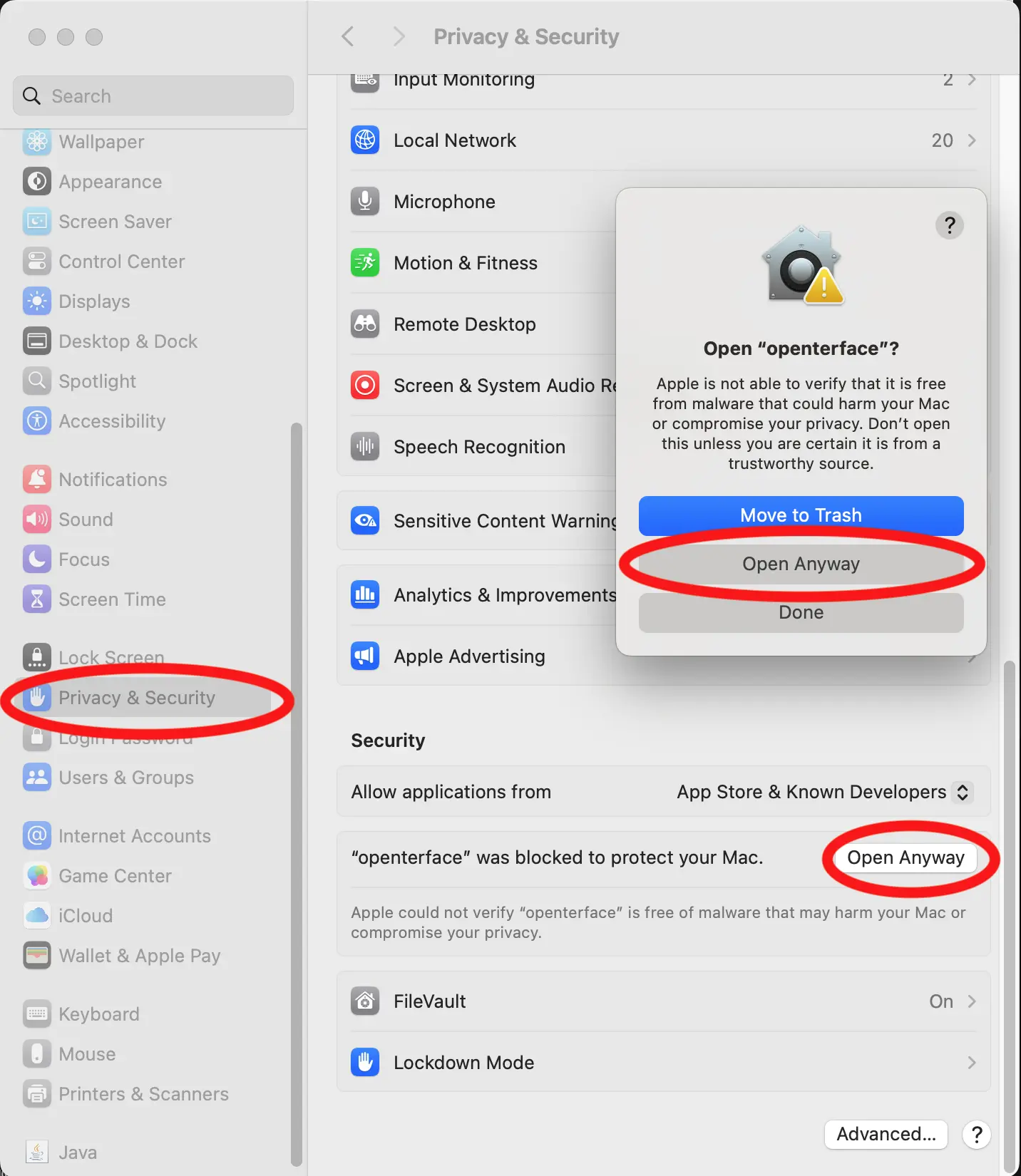Open Users & Groups in sidebar
1021x1176 pixels.
point(125,778)
